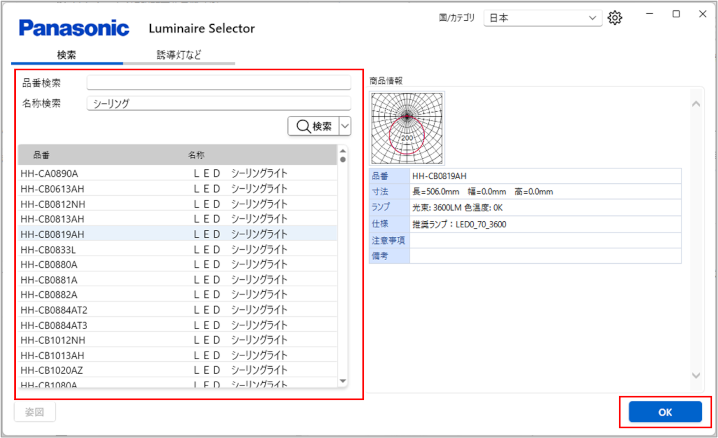Expand the arrow beside 検索 button
The width and height of the screenshot is (718, 438).
point(345,126)
